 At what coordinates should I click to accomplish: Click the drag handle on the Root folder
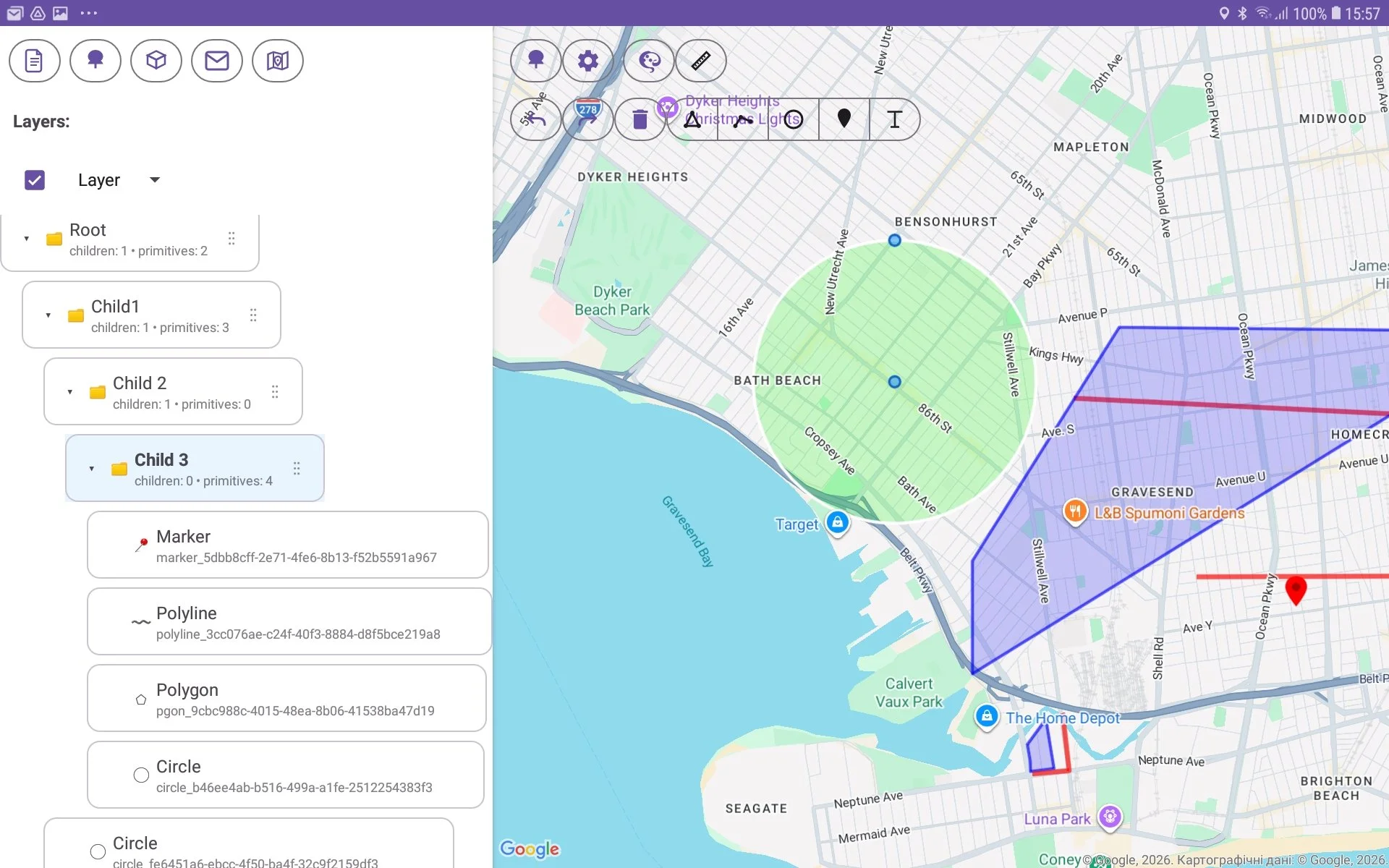coord(231,239)
